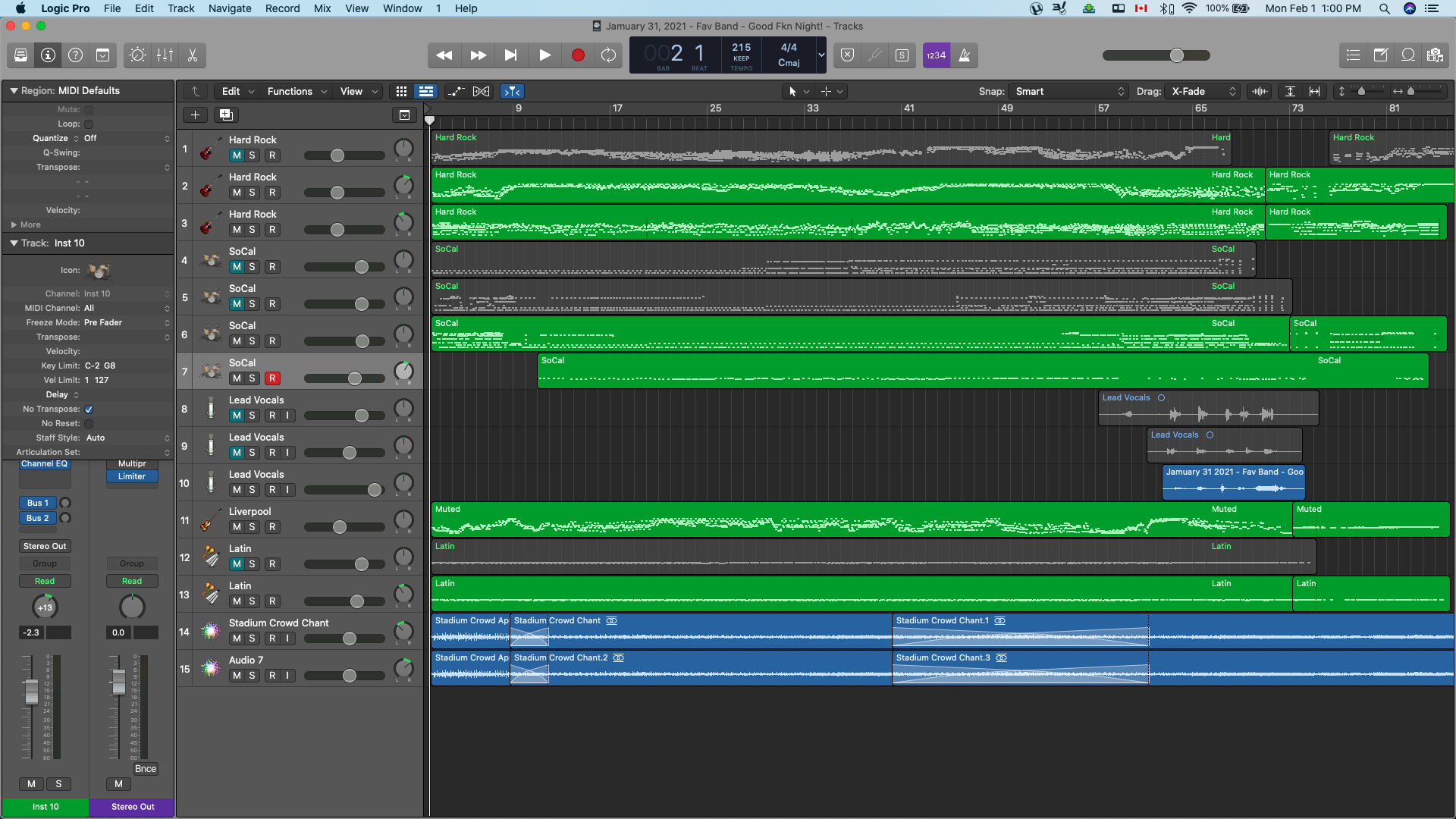Toggle the Region Loop checkbox

89,124
